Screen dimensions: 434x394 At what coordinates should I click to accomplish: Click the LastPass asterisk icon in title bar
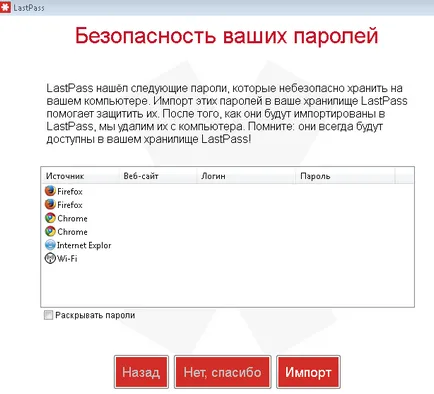point(5,7)
